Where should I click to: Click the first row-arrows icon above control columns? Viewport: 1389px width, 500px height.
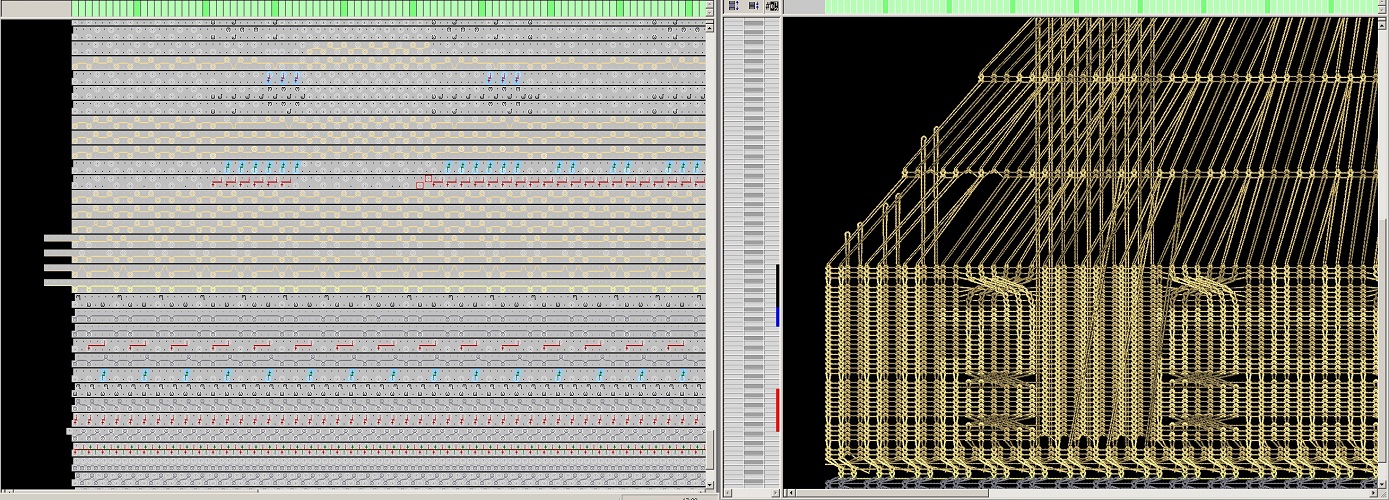click(733, 6)
